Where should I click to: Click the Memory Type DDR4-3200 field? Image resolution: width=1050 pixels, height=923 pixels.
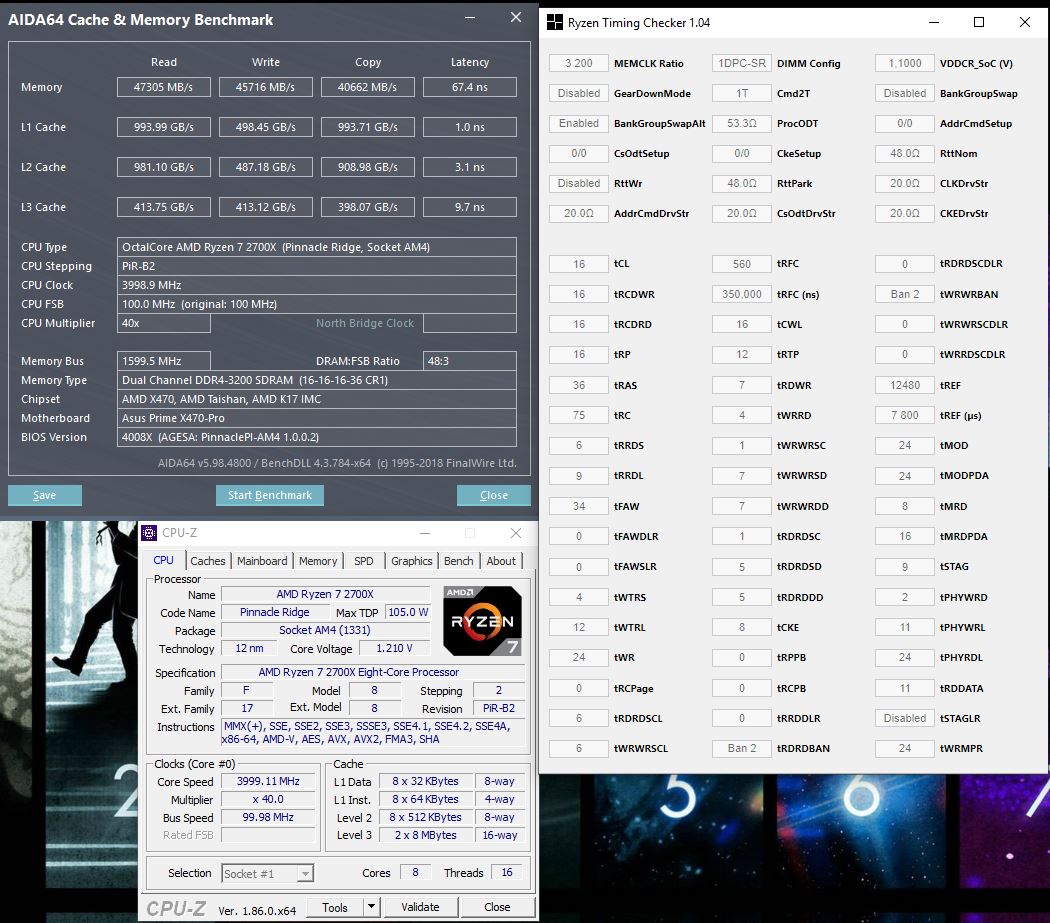tap(317, 380)
